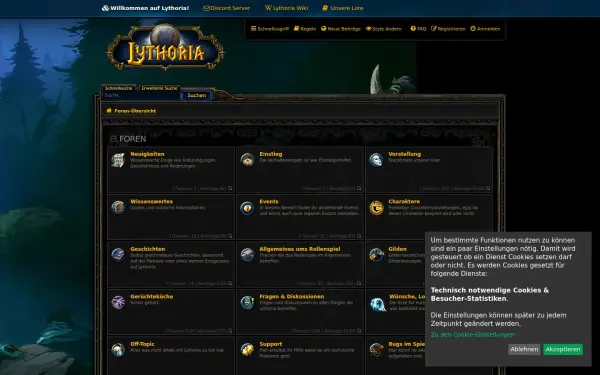Open the Lythoria Wiki link

pos(287,8)
